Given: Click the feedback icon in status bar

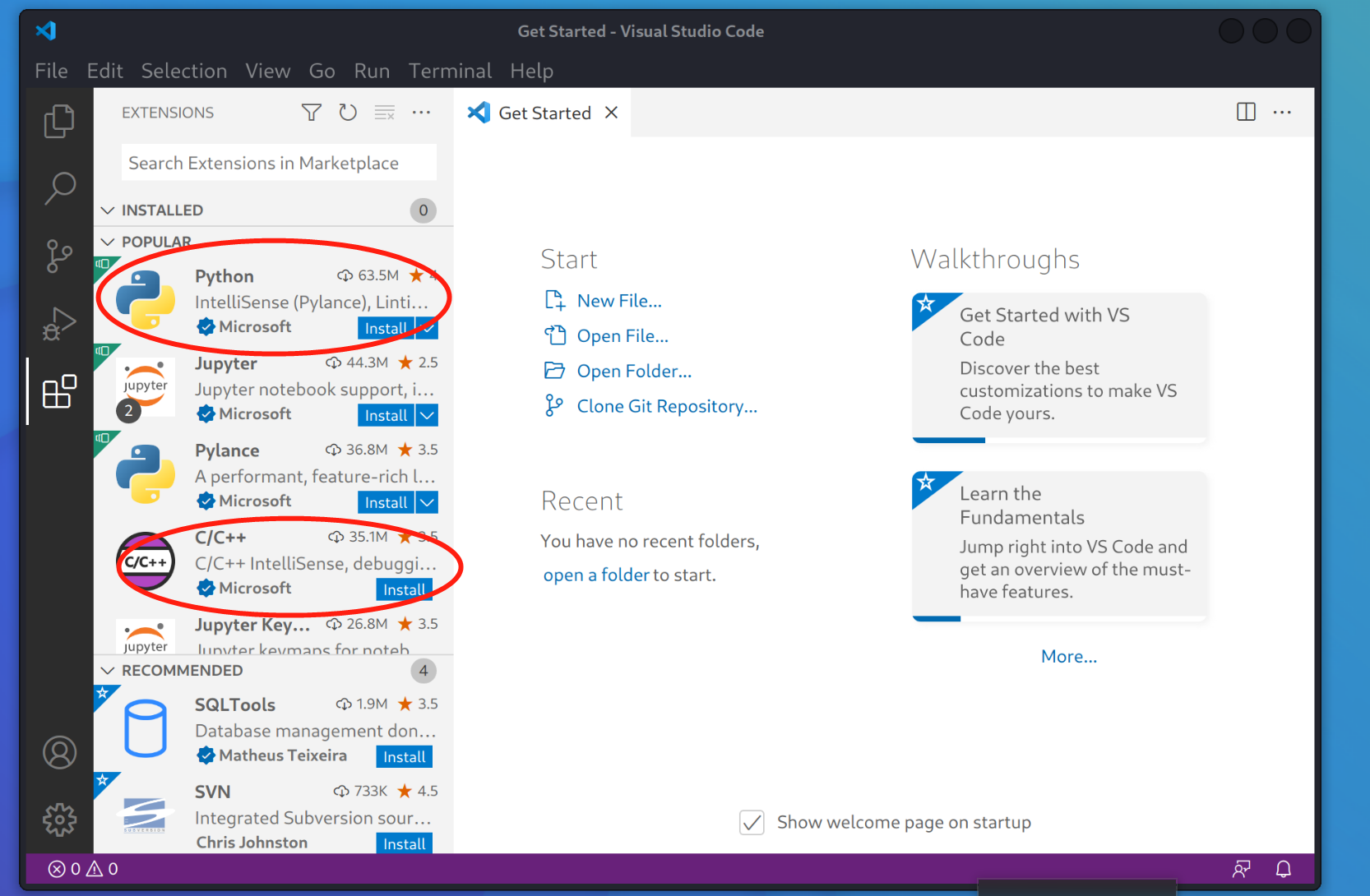Looking at the screenshot, I should point(1242,869).
